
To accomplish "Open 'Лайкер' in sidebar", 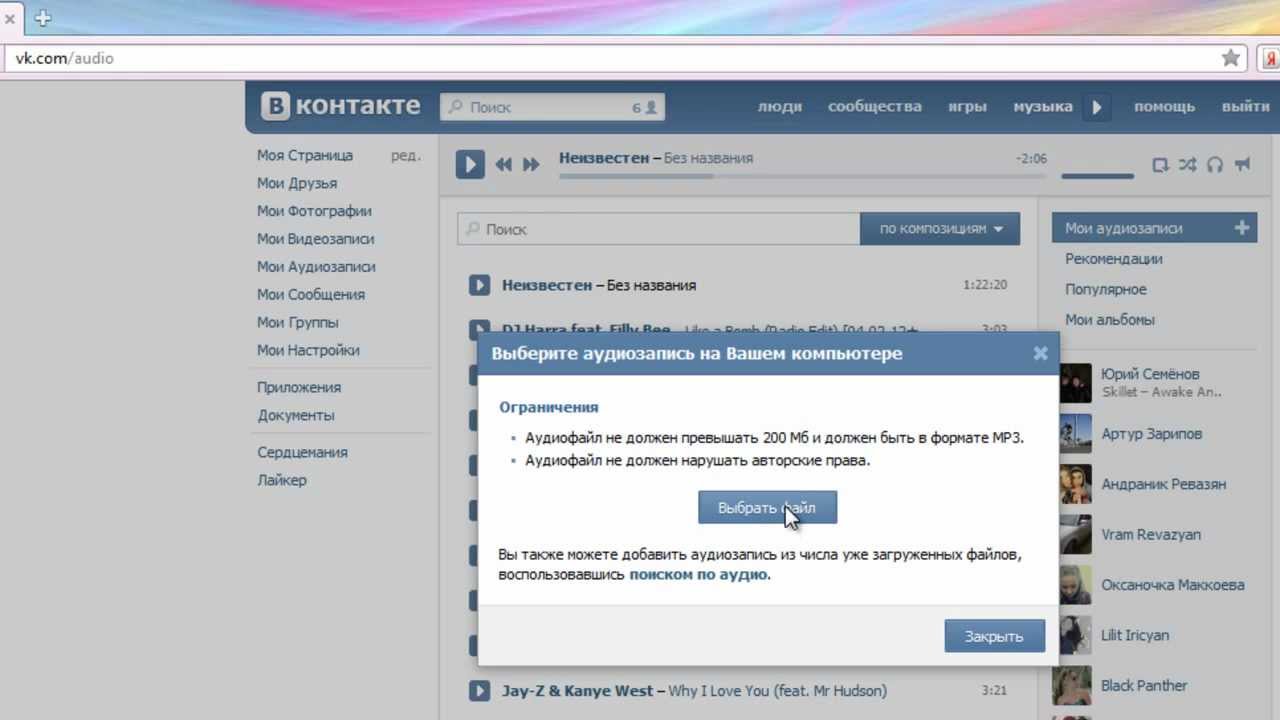I will pyautogui.click(x=282, y=481).
